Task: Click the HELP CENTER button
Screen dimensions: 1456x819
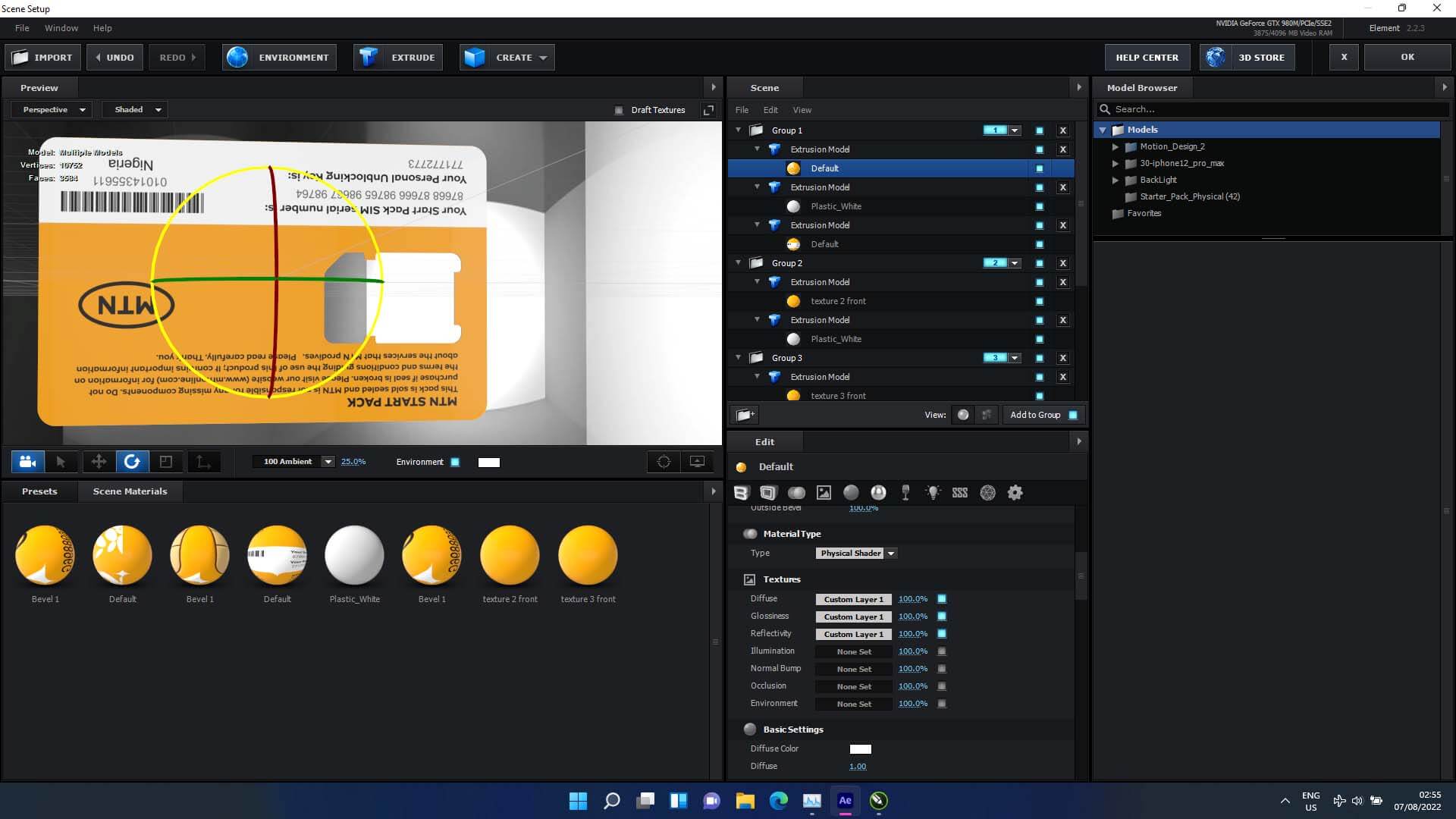Action: [1147, 58]
